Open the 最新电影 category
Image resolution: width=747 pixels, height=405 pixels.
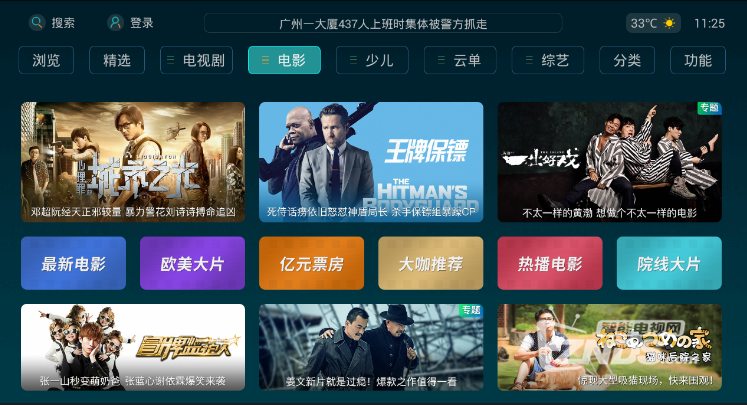click(73, 263)
